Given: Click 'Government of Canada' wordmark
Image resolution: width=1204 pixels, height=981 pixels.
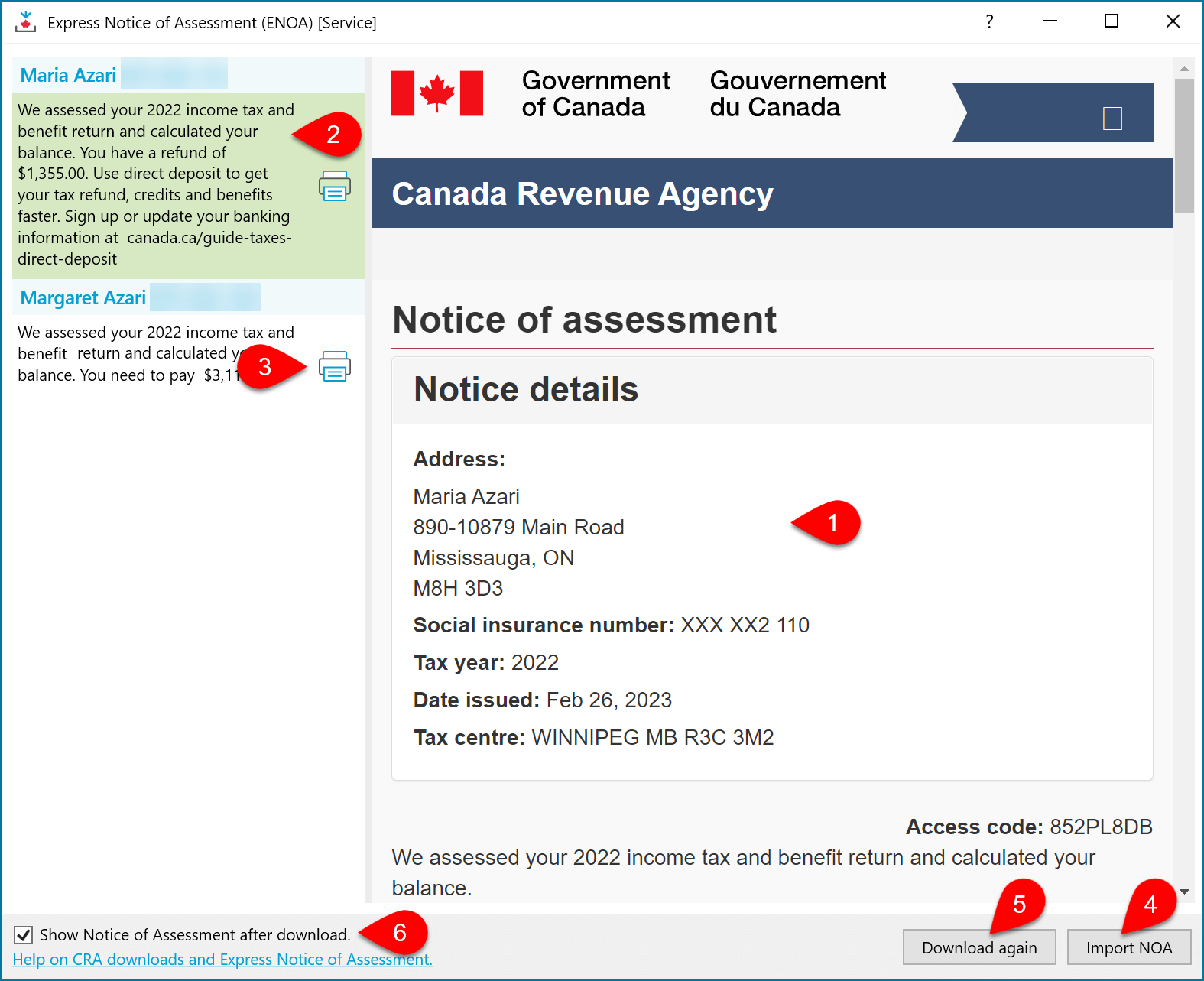Looking at the screenshot, I should click(596, 93).
